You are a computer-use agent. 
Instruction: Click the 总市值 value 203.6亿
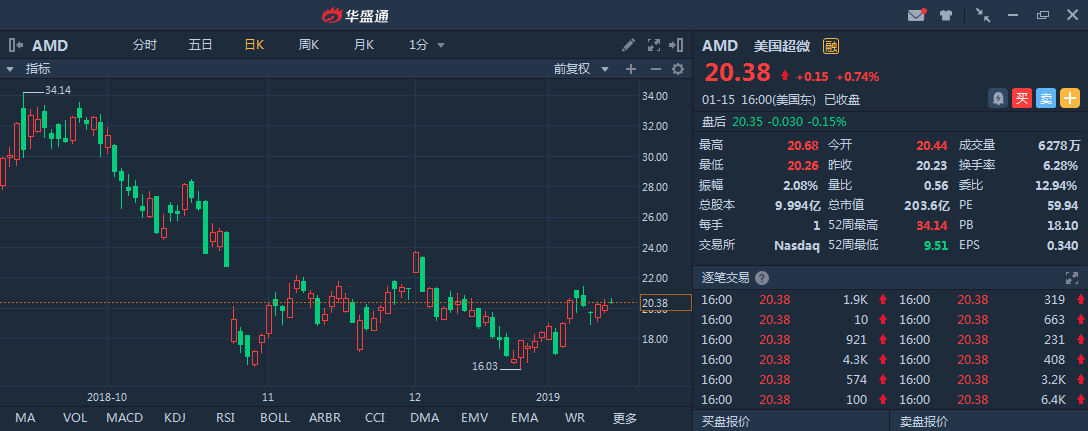click(x=926, y=205)
